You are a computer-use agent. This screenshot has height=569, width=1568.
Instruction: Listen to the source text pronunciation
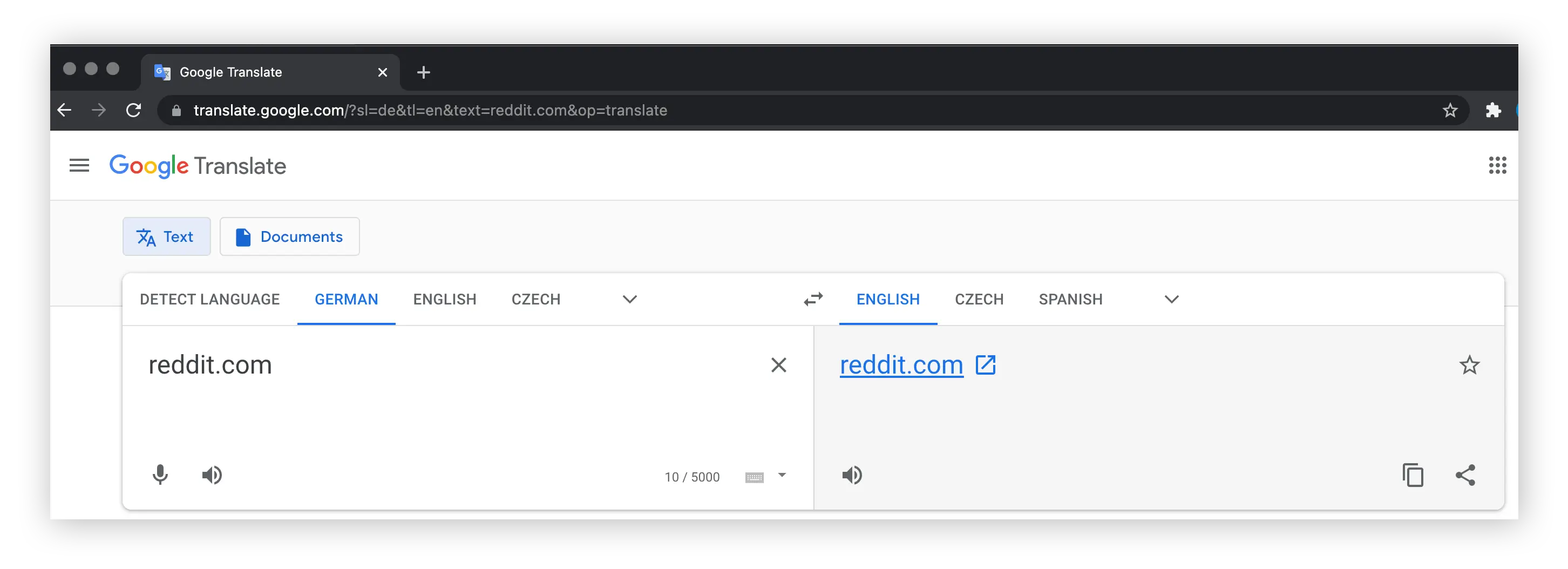point(212,475)
